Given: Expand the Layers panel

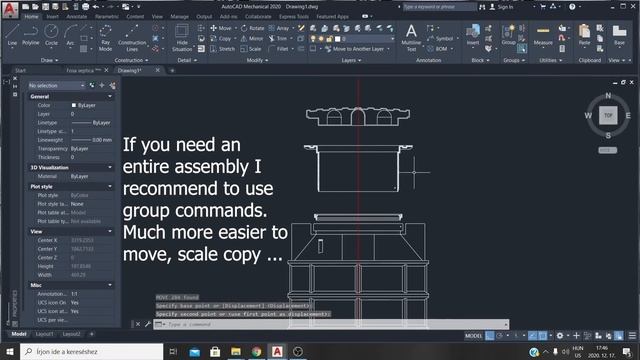Looking at the screenshot, I should [351, 60].
